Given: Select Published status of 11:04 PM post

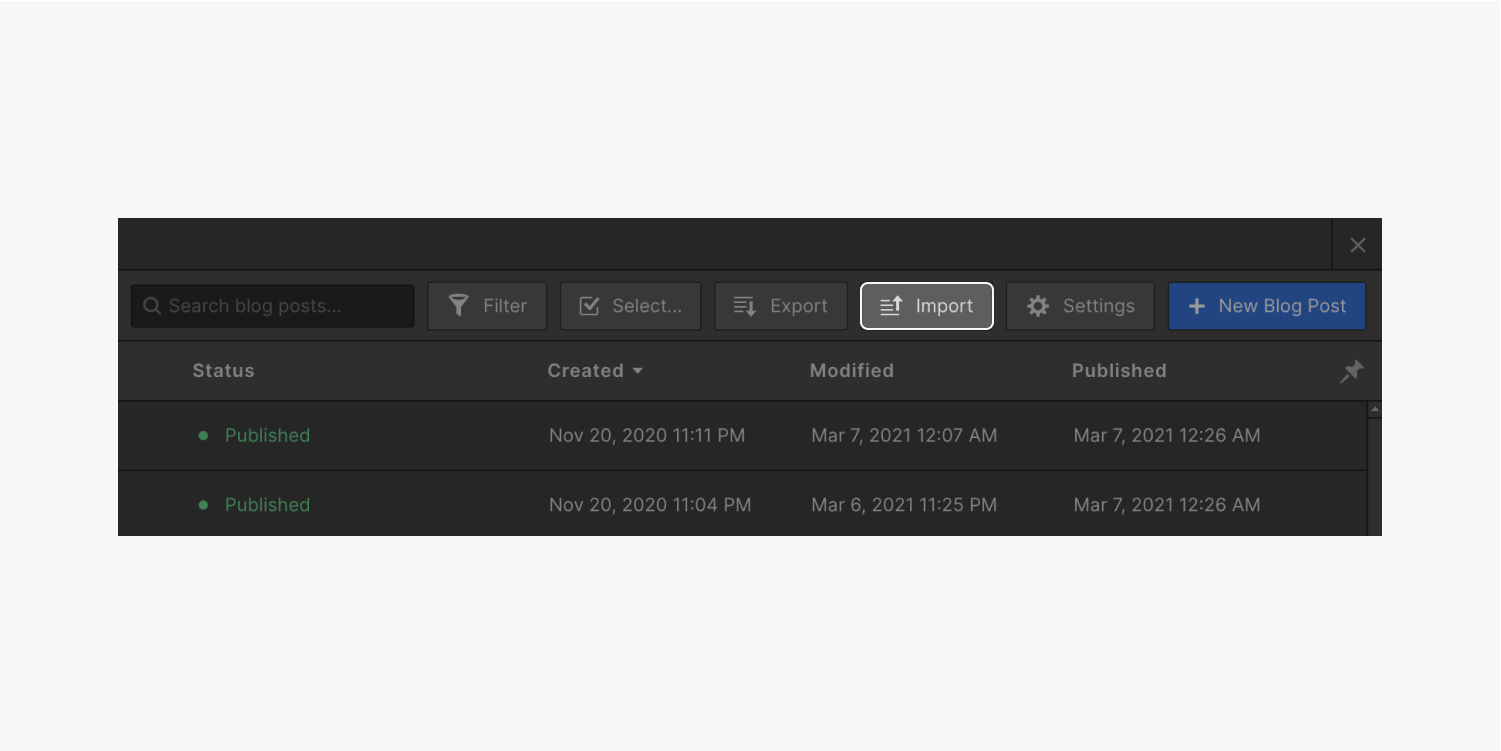Looking at the screenshot, I should click(267, 505).
